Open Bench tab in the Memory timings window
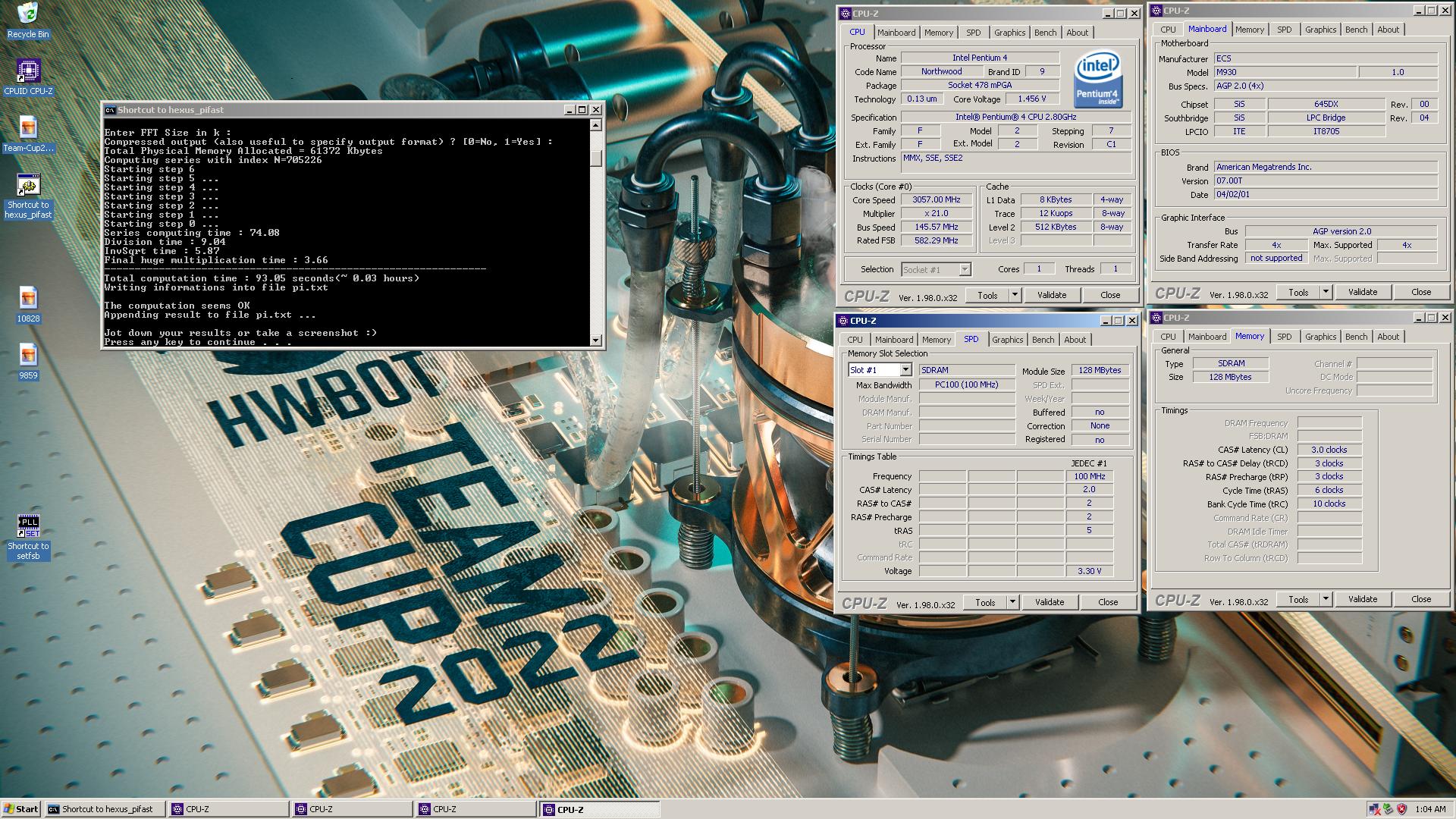Viewport: 1456px width, 819px height. click(1356, 337)
